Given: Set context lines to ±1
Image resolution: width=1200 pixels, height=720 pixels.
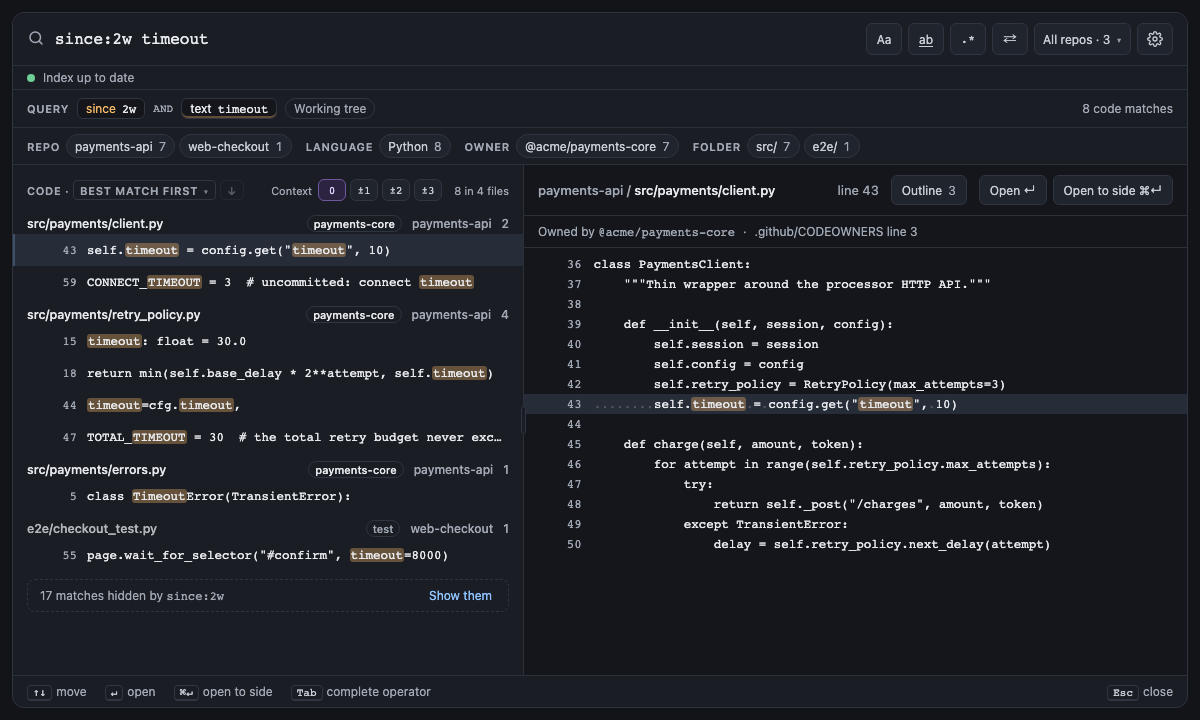Looking at the screenshot, I should 364,191.
